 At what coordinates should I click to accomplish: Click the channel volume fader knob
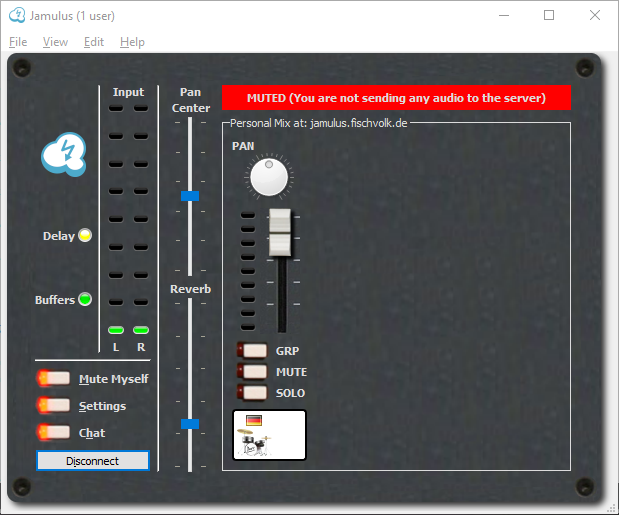tap(280, 233)
